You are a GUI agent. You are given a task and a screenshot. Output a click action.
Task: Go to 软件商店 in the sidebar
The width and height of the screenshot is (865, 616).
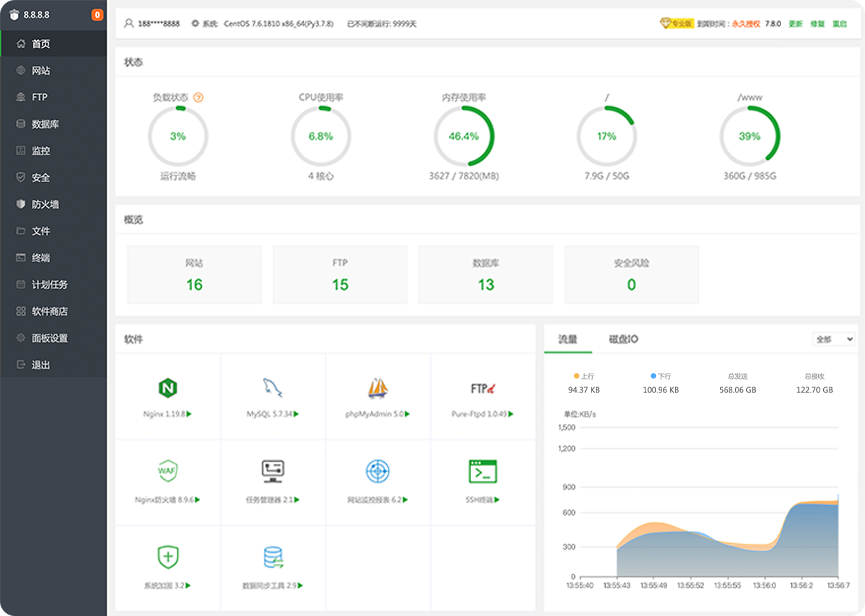click(x=49, y=311)
